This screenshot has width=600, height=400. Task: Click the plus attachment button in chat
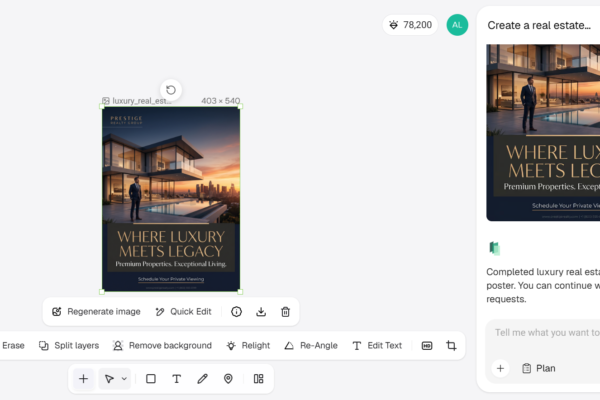point(500,368)
